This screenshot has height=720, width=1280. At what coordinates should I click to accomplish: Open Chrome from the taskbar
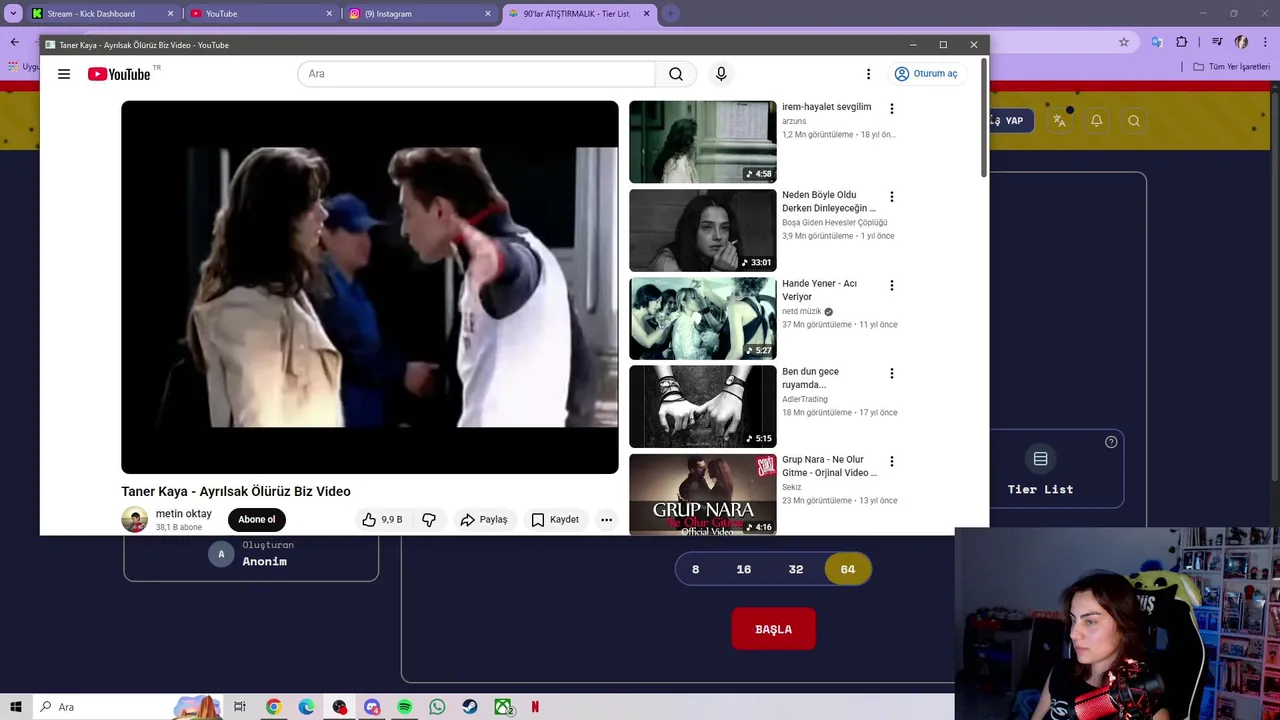pyautogui.click(x=273, y=707)
